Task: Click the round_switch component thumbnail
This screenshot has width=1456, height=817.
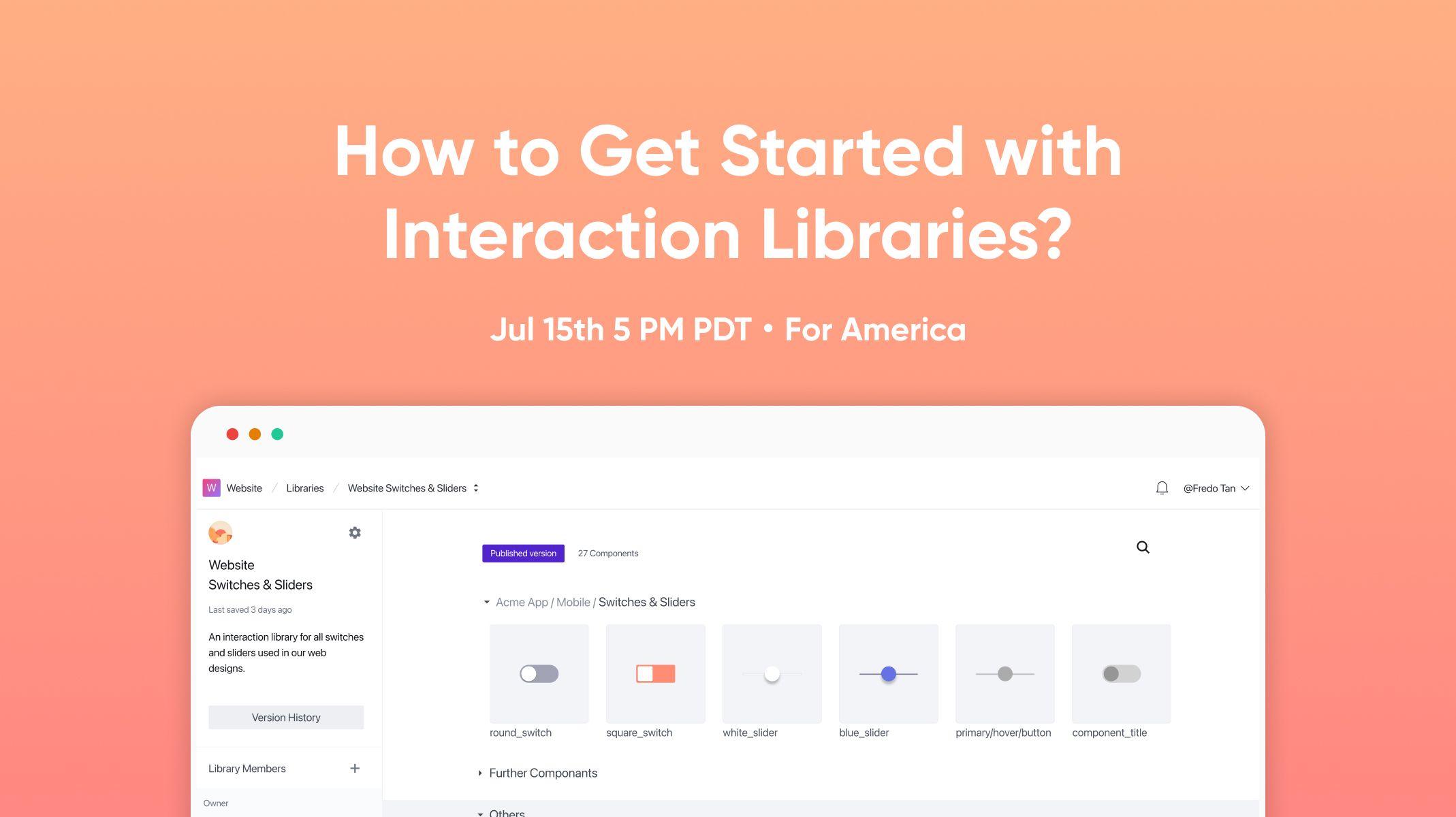Action: click(539, 673)
